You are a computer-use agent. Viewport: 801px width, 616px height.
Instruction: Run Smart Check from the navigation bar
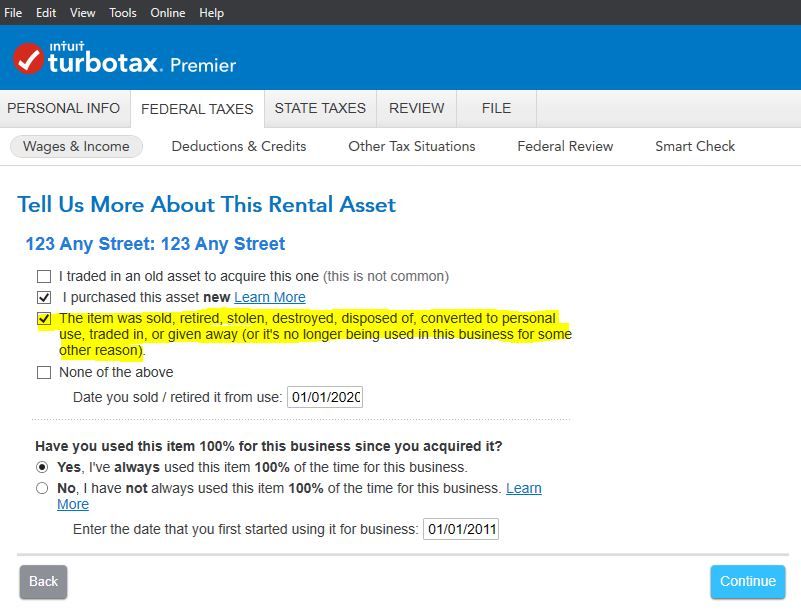(694, 146)
